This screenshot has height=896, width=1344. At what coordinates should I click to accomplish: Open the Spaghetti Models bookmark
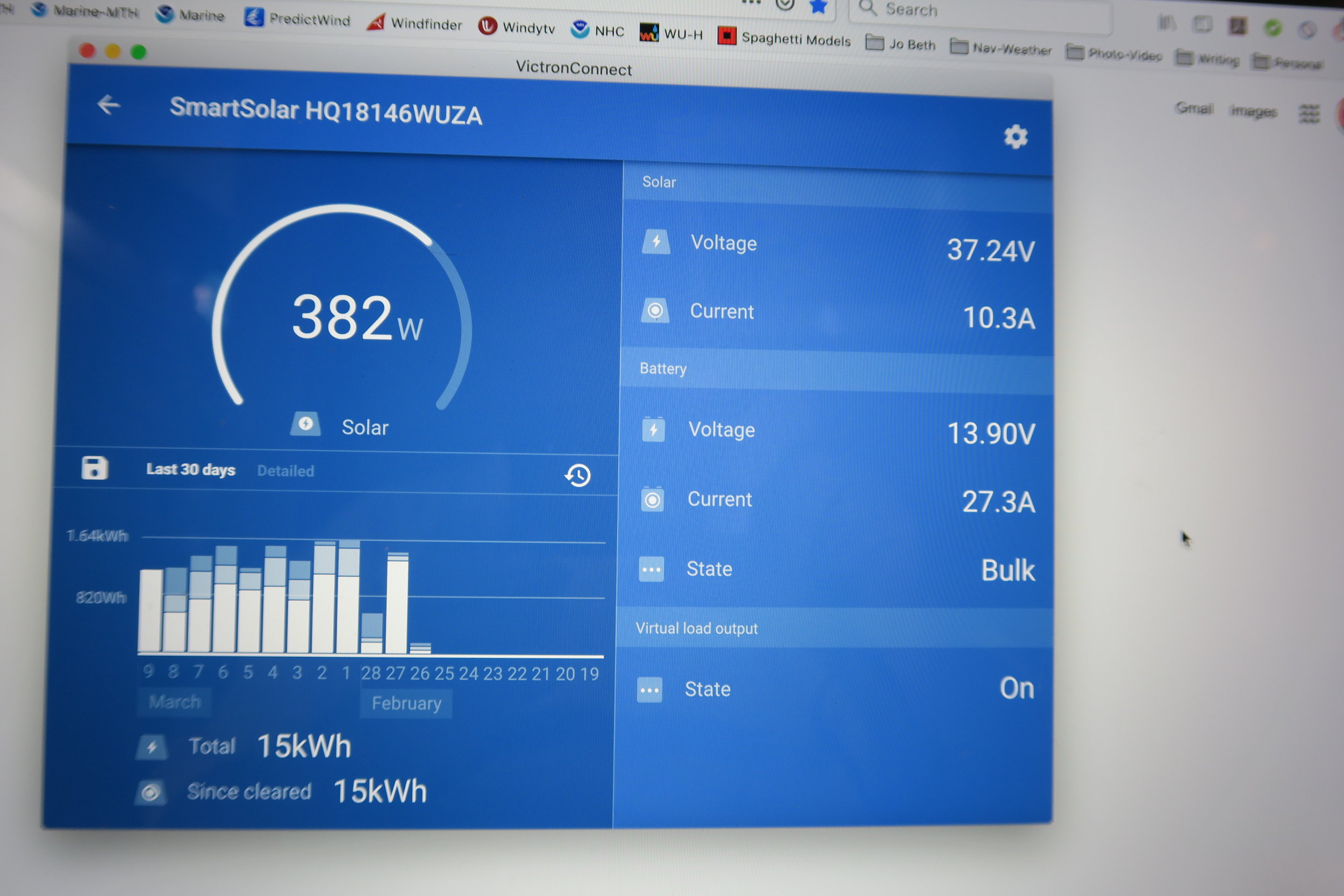(x=784, y=38)
